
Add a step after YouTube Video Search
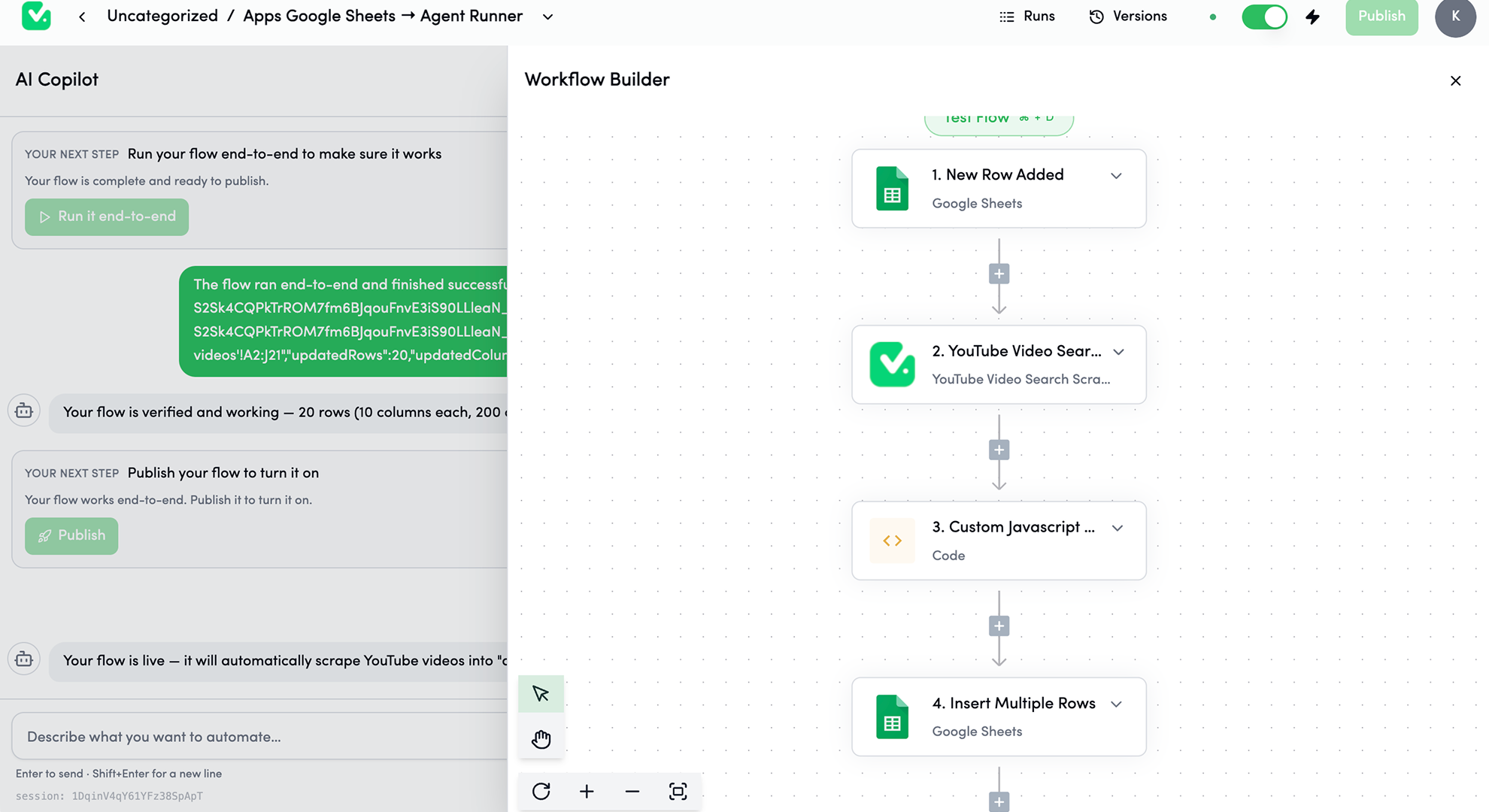[999, 450]
